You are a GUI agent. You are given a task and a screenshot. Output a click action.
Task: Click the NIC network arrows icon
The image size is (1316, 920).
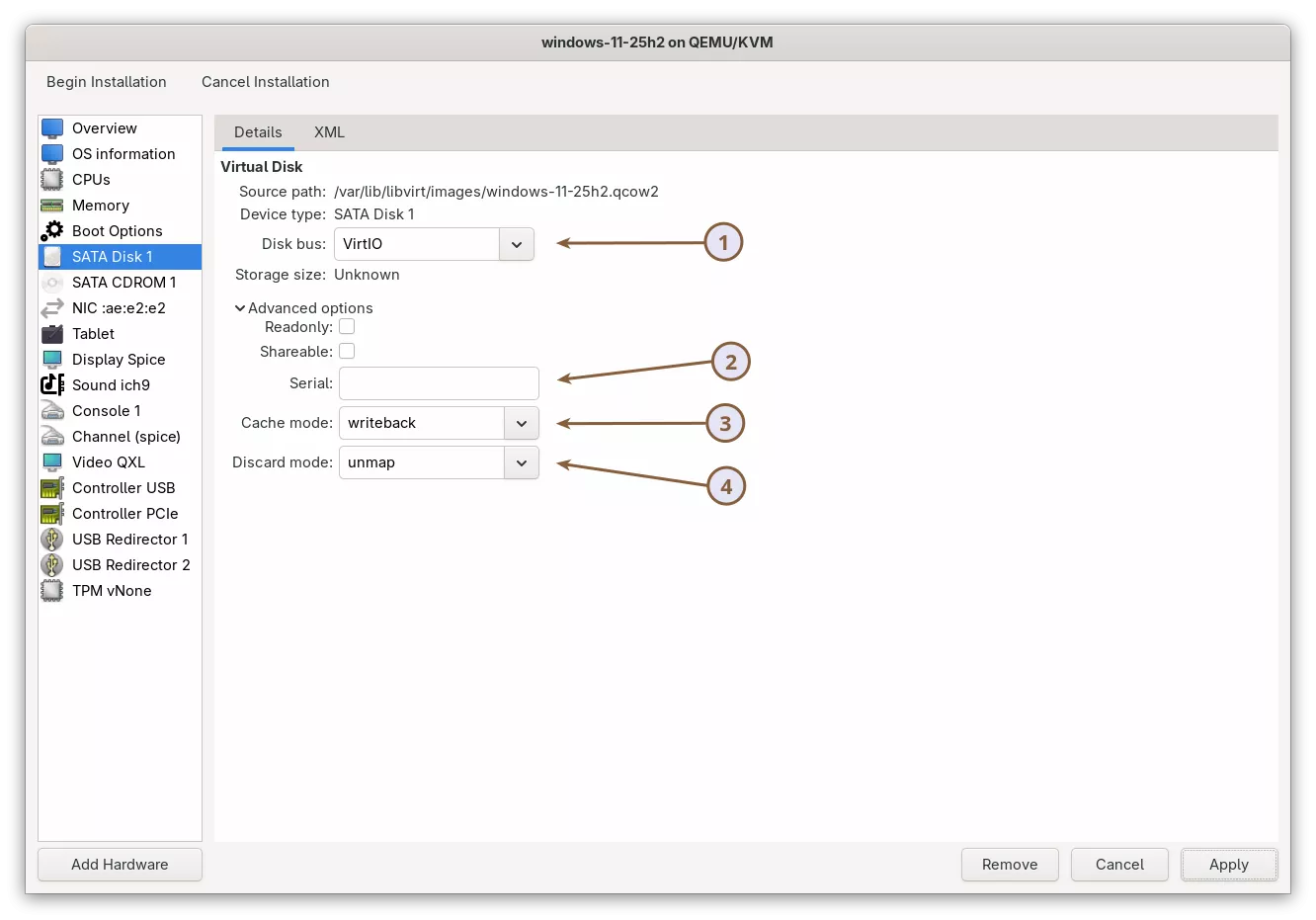tap(52, 308)
